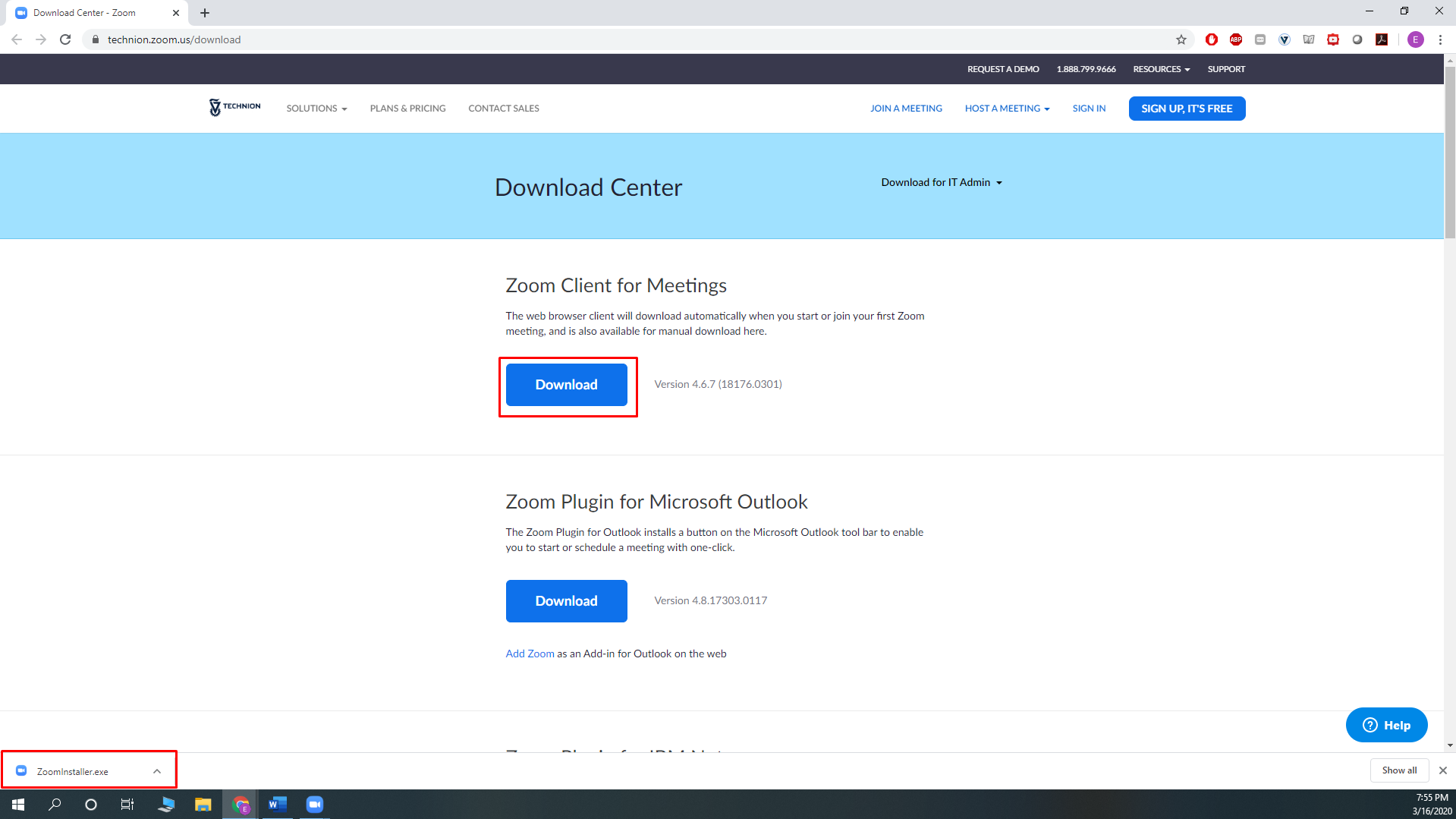Close the Download Center tab
1456x819 pixels.
[176, 13]
